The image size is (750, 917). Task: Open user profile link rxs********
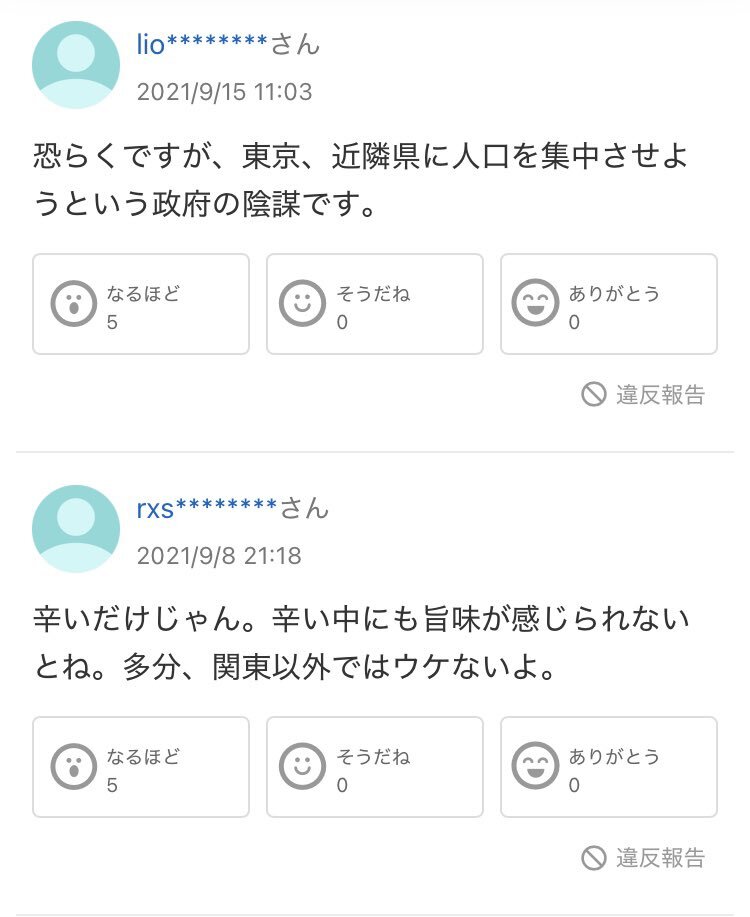point(207,508)
